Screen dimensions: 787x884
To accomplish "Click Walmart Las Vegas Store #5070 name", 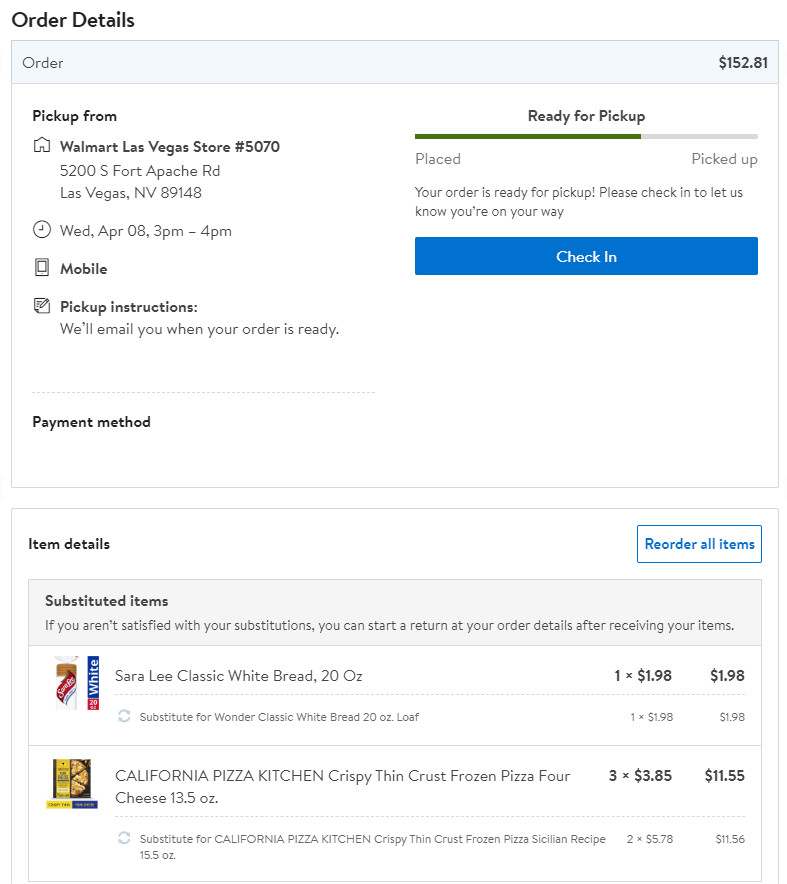I will tap(170, 147).
